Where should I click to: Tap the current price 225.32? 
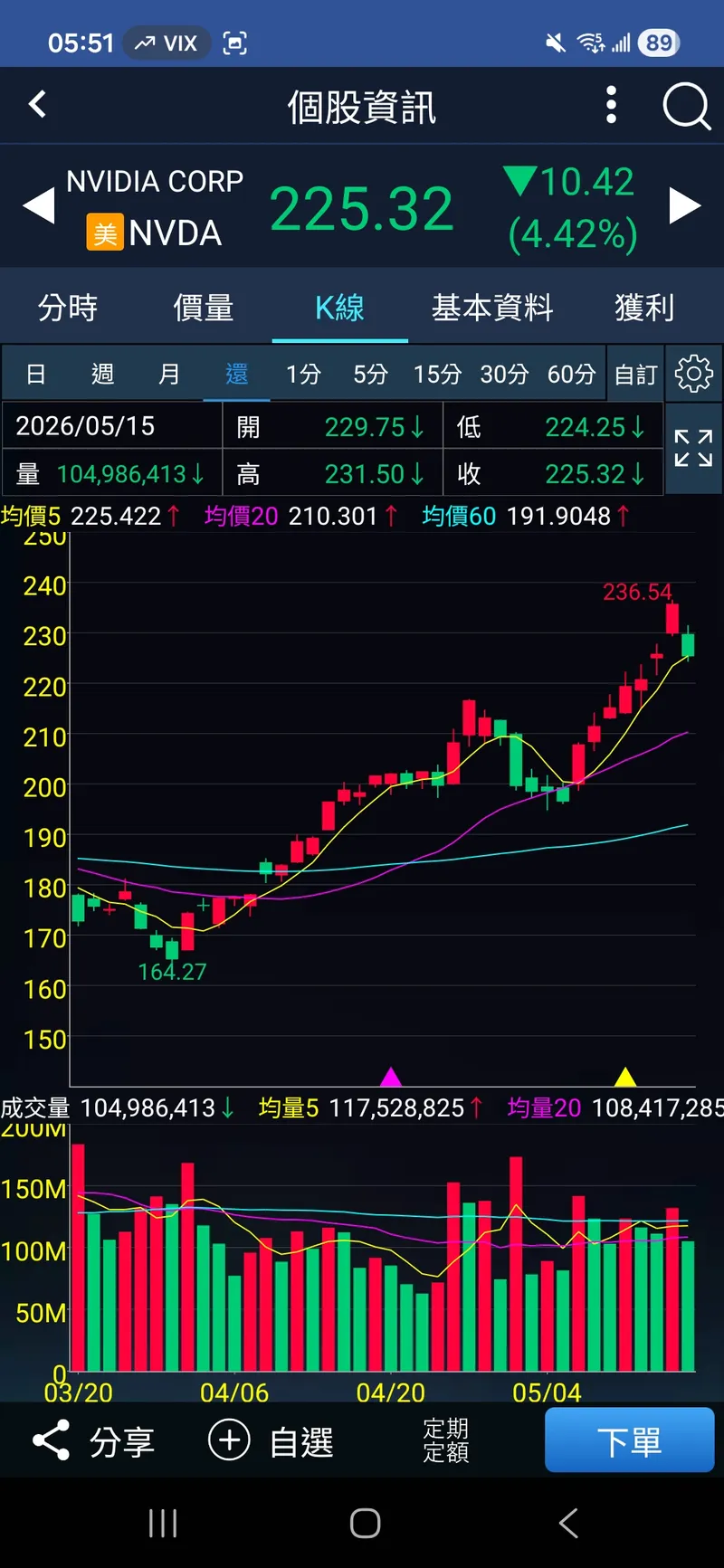coord(361,209)
